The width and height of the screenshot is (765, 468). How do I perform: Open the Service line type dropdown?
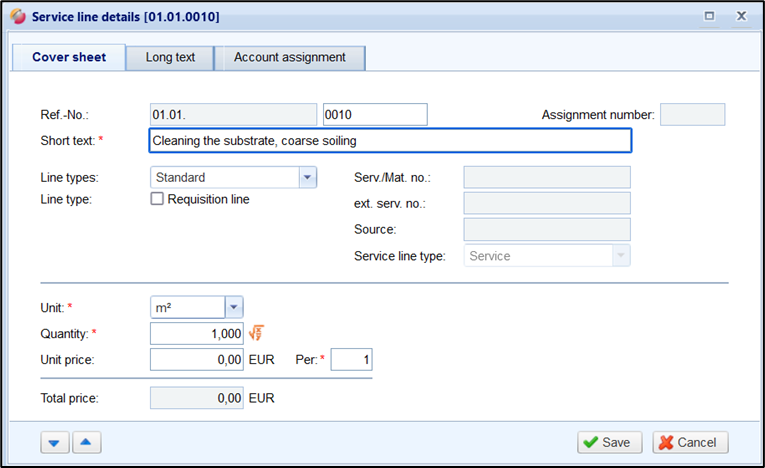click(621, 256)
